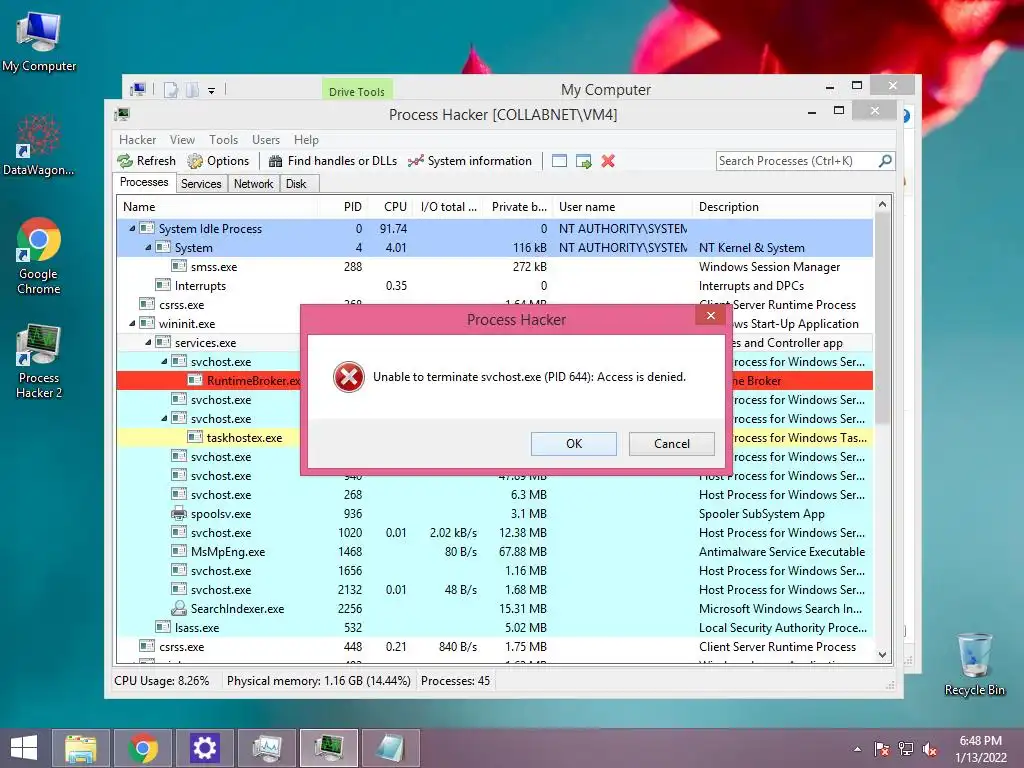Select svchost.exe with PID 2132
The image size is (1024, 768).
click(494, 589)
